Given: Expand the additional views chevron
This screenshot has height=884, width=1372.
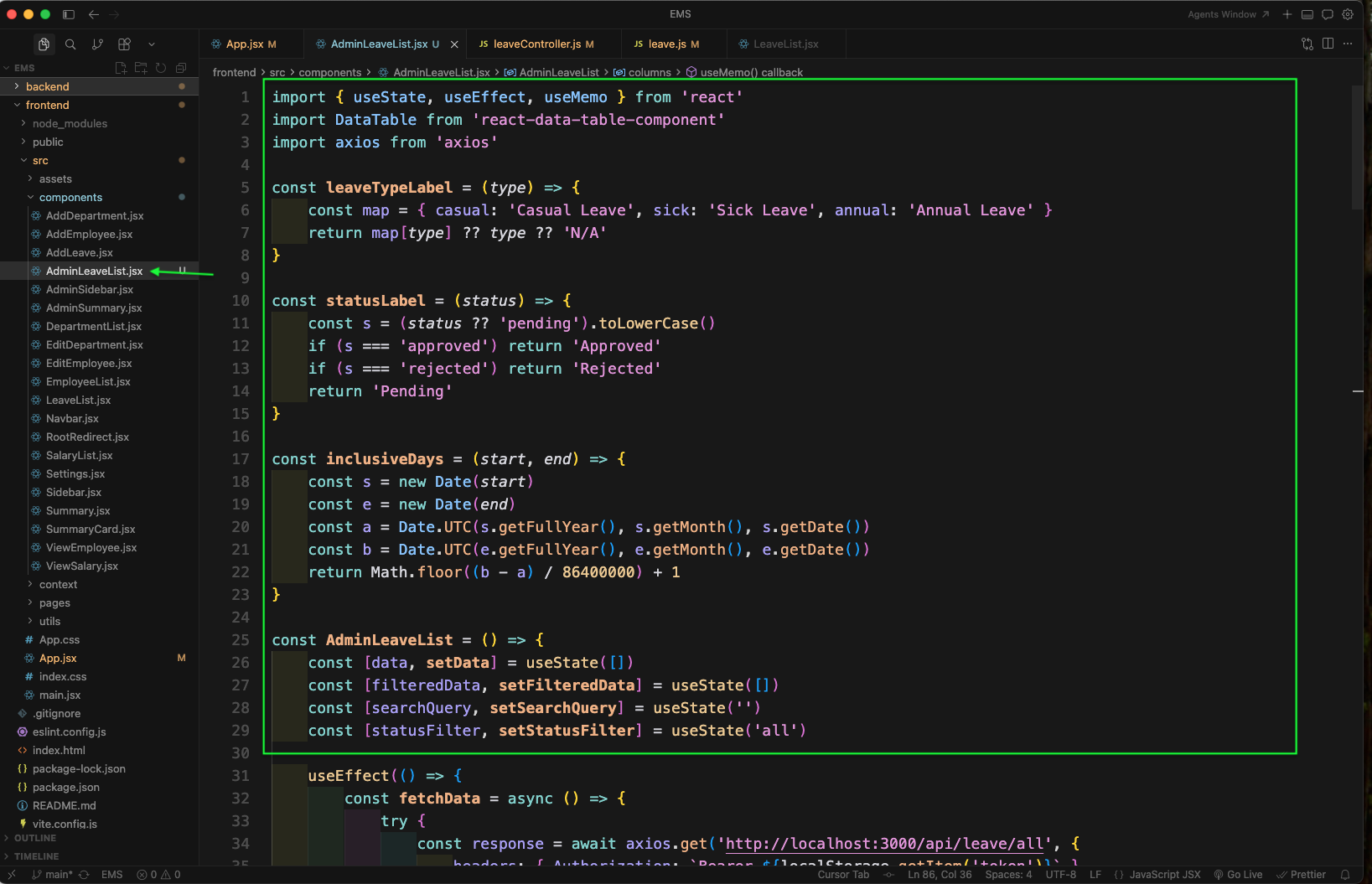Looking at the screenshot, I should [152, 44].
